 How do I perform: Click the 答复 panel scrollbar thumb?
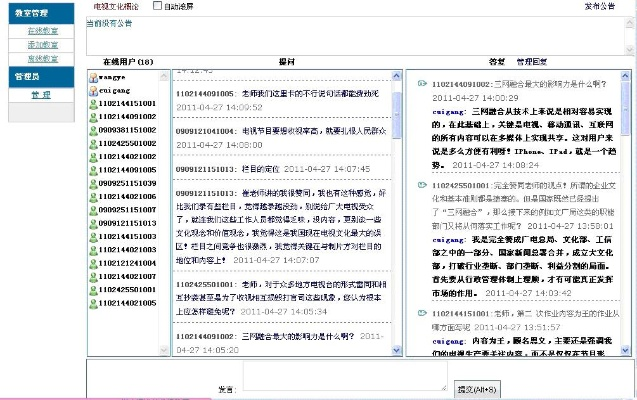click(x=625, y=107)
